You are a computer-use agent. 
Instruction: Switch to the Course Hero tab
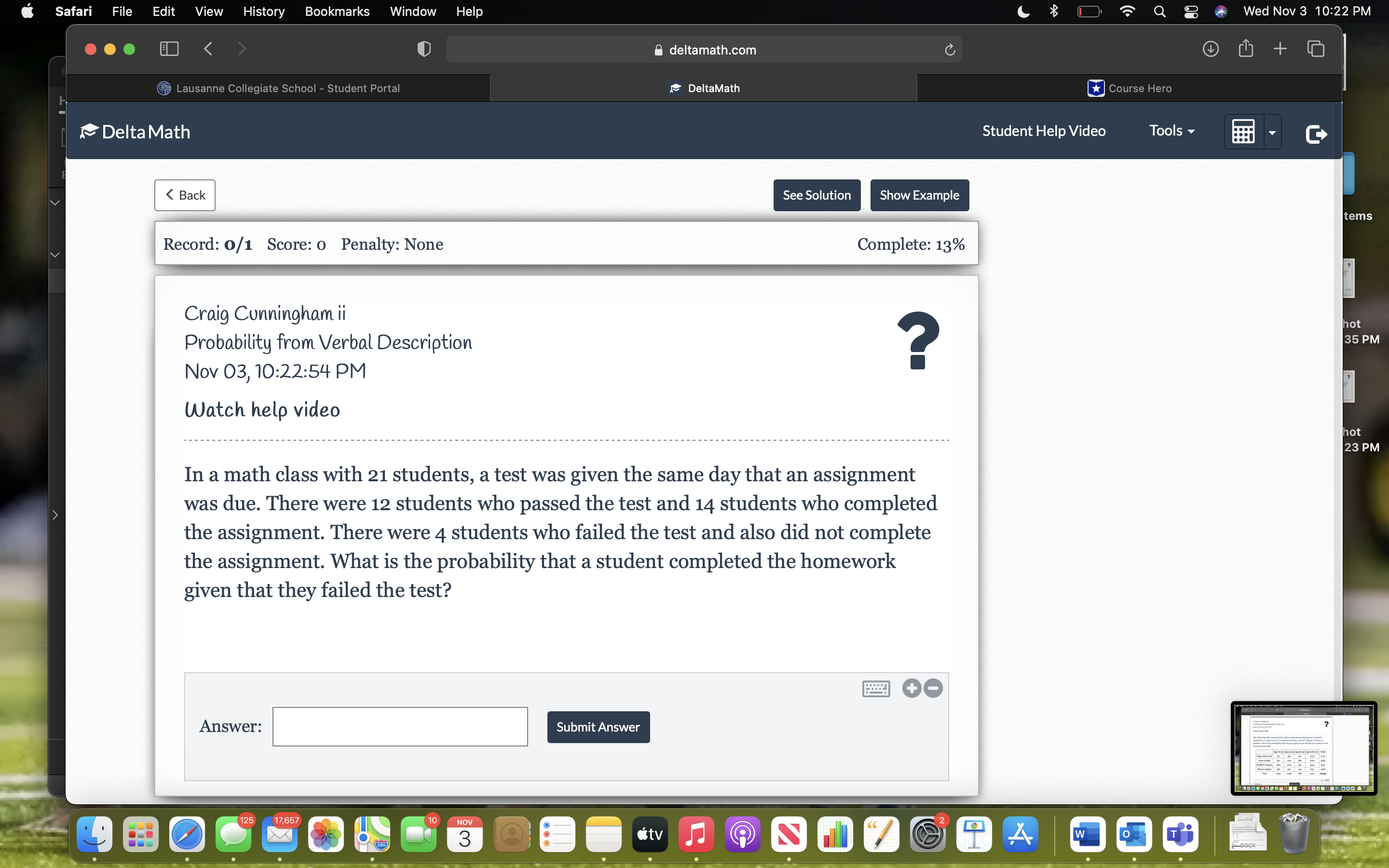(1129, 88)
